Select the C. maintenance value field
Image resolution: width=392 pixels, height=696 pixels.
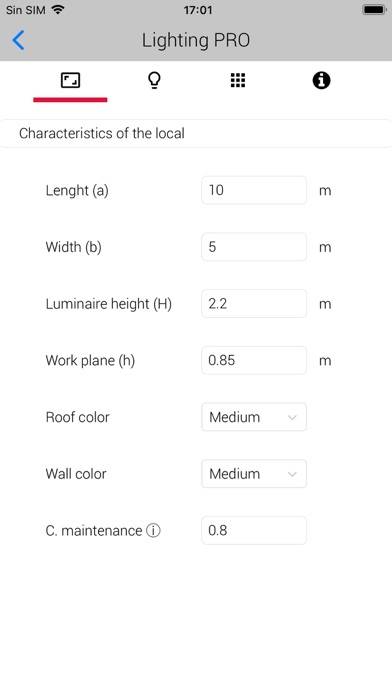tap(254, 530)
